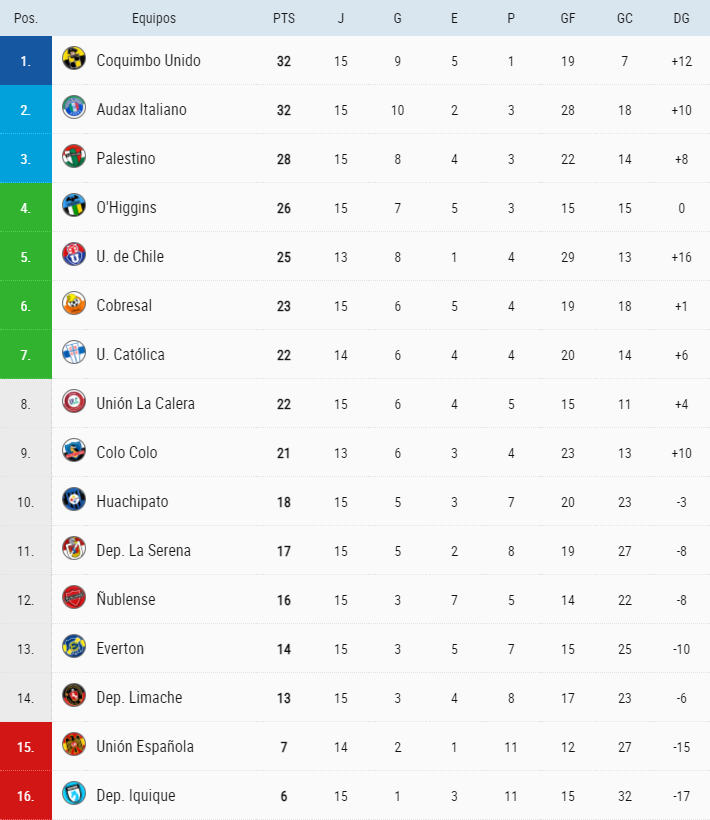Image resolution: width=710 pixels, height=820 pixels.
Task: Click the Everton club badge
Action: [74, 647]
